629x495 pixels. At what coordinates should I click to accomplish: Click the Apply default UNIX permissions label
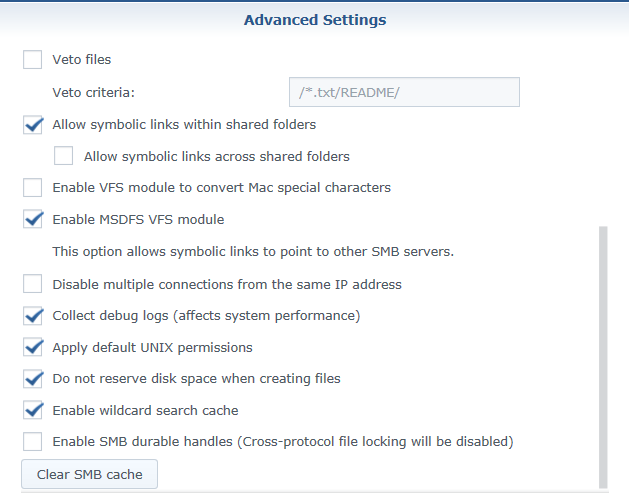tap(152, 347)
